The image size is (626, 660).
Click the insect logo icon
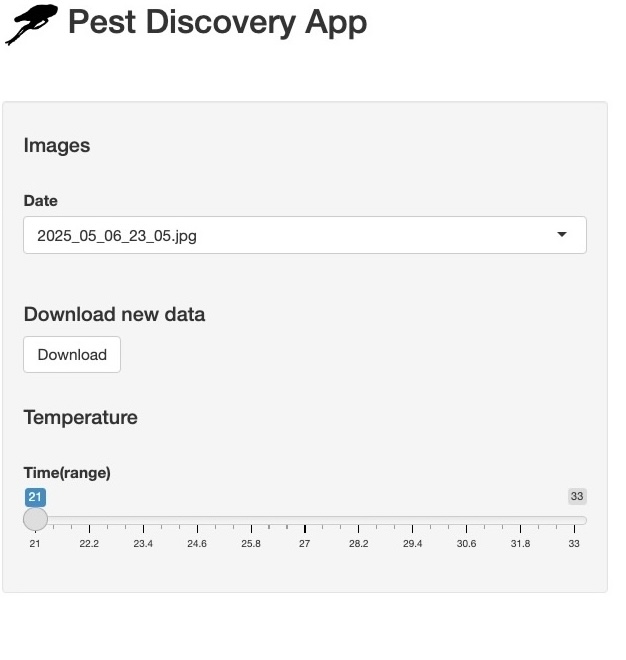[31, 24]
